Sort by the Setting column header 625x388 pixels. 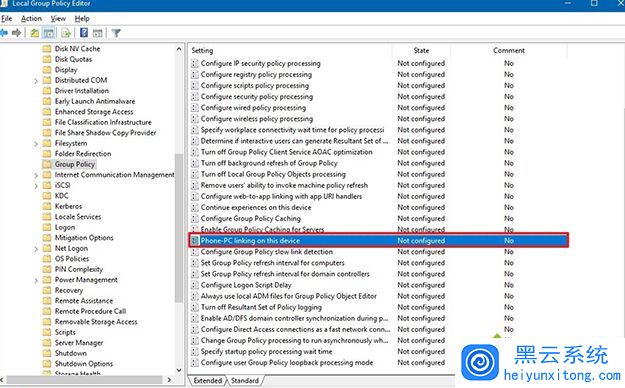click(290, 51)
